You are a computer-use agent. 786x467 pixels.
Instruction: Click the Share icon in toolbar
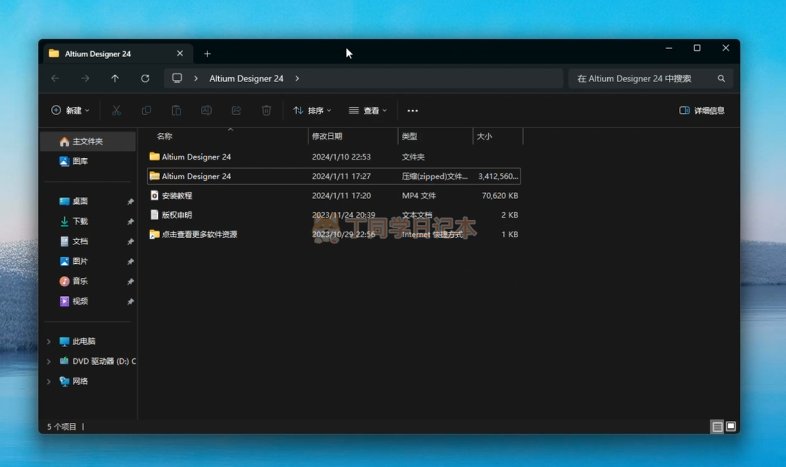pyautogui.click(x=236, y=110)
